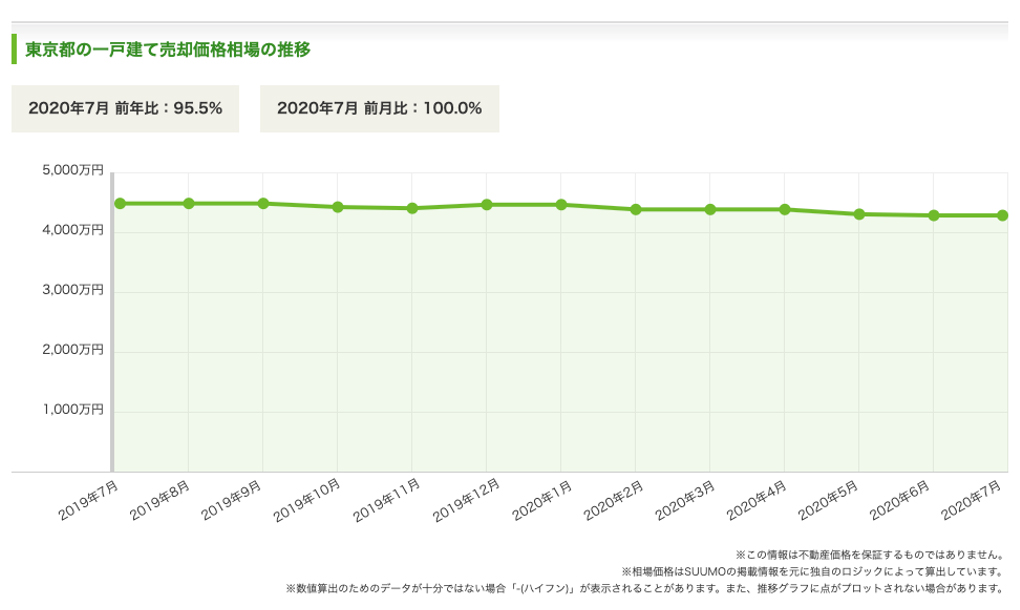
Task: Click the data point for 2020年5月
Action: pyautogui.click(x=859, y=214)
